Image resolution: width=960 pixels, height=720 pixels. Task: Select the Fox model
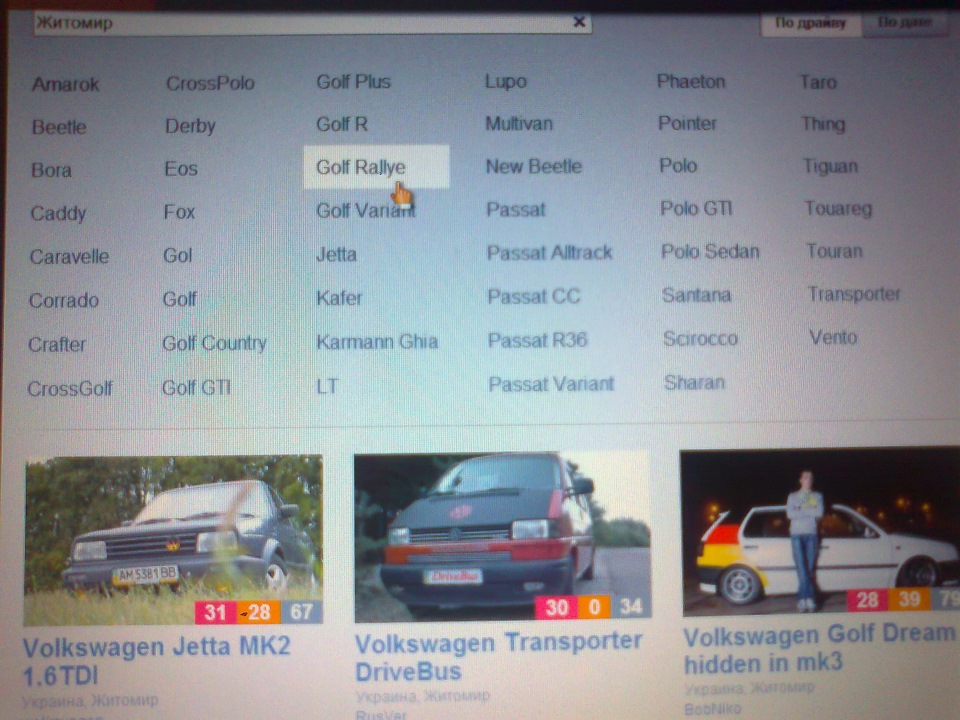(x=179, y=212)
